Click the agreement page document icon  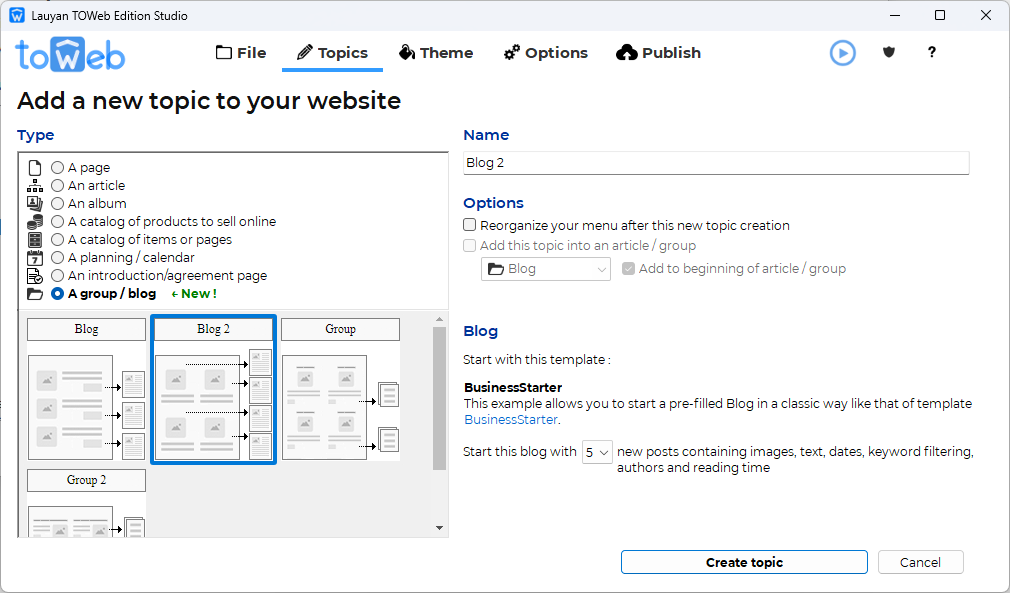coord(35,276)
